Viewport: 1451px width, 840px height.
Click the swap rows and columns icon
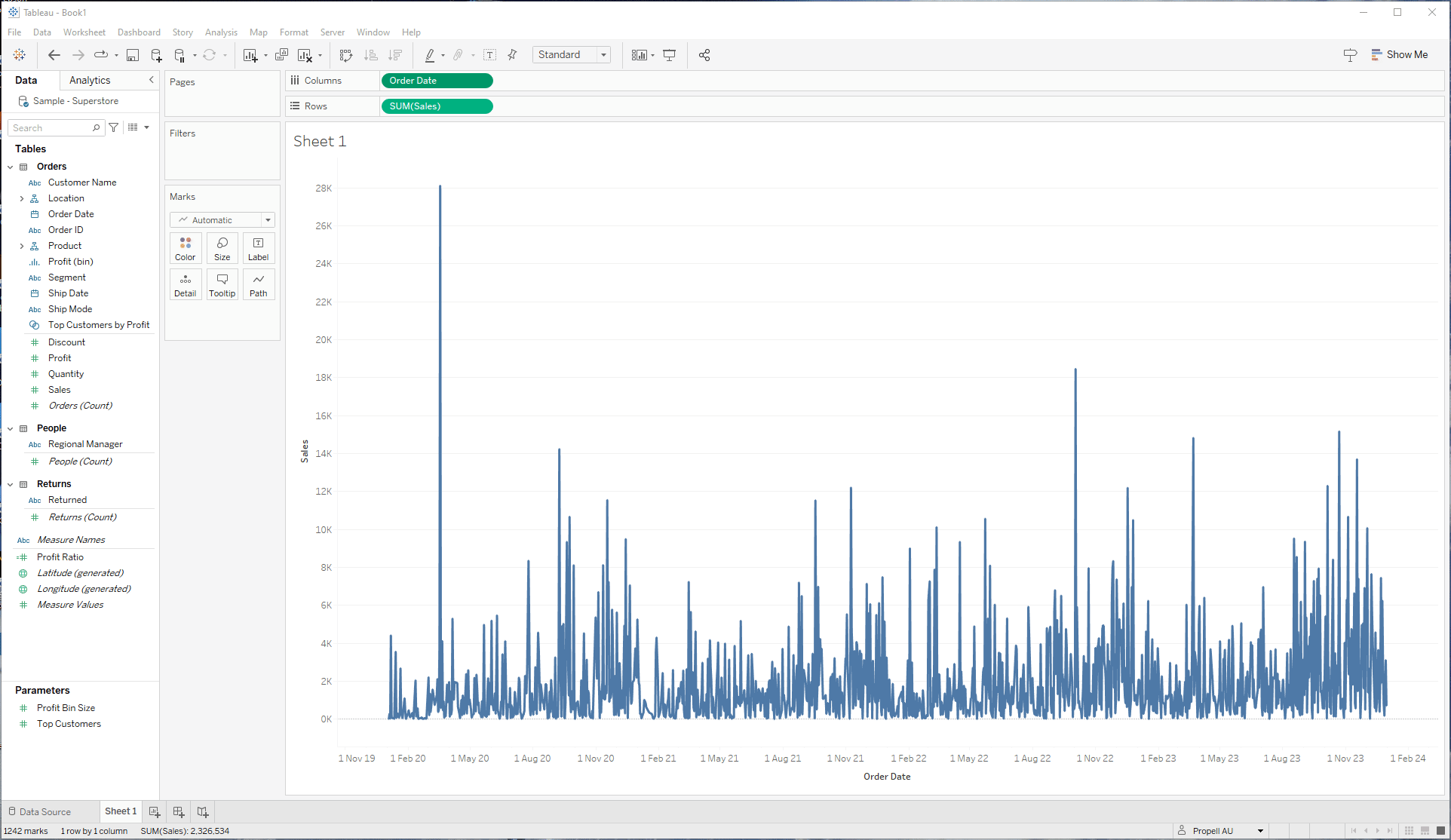click(x=346, y=55)
